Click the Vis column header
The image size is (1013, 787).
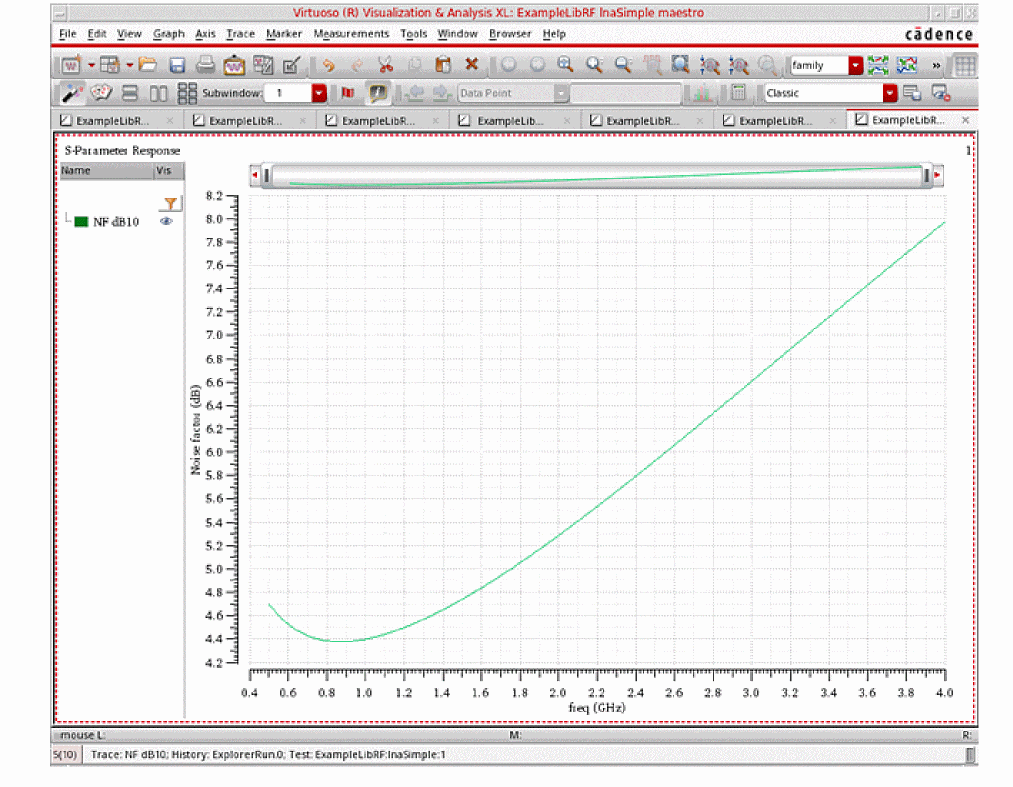163,171
